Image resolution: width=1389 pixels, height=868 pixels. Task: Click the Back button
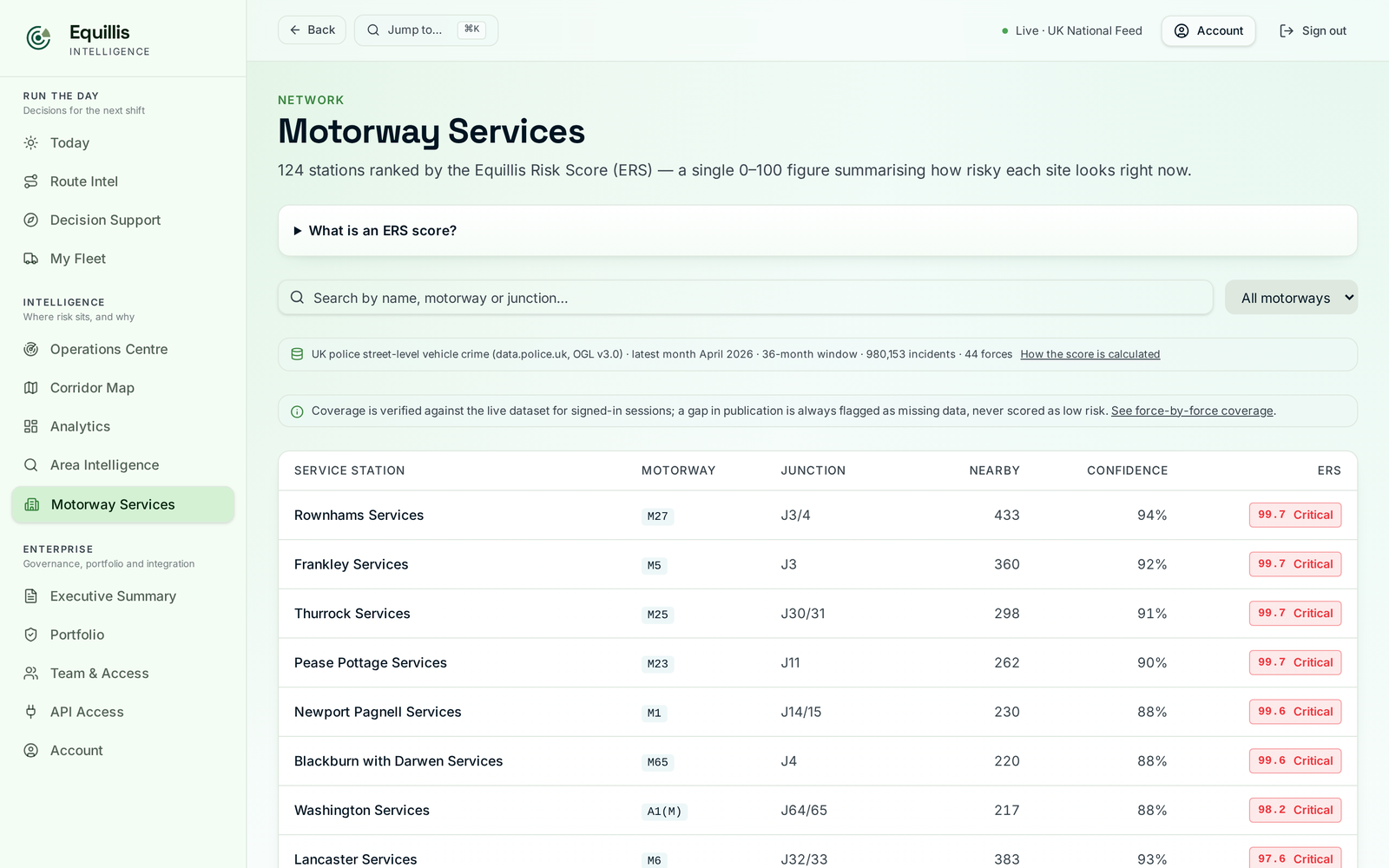312,30
